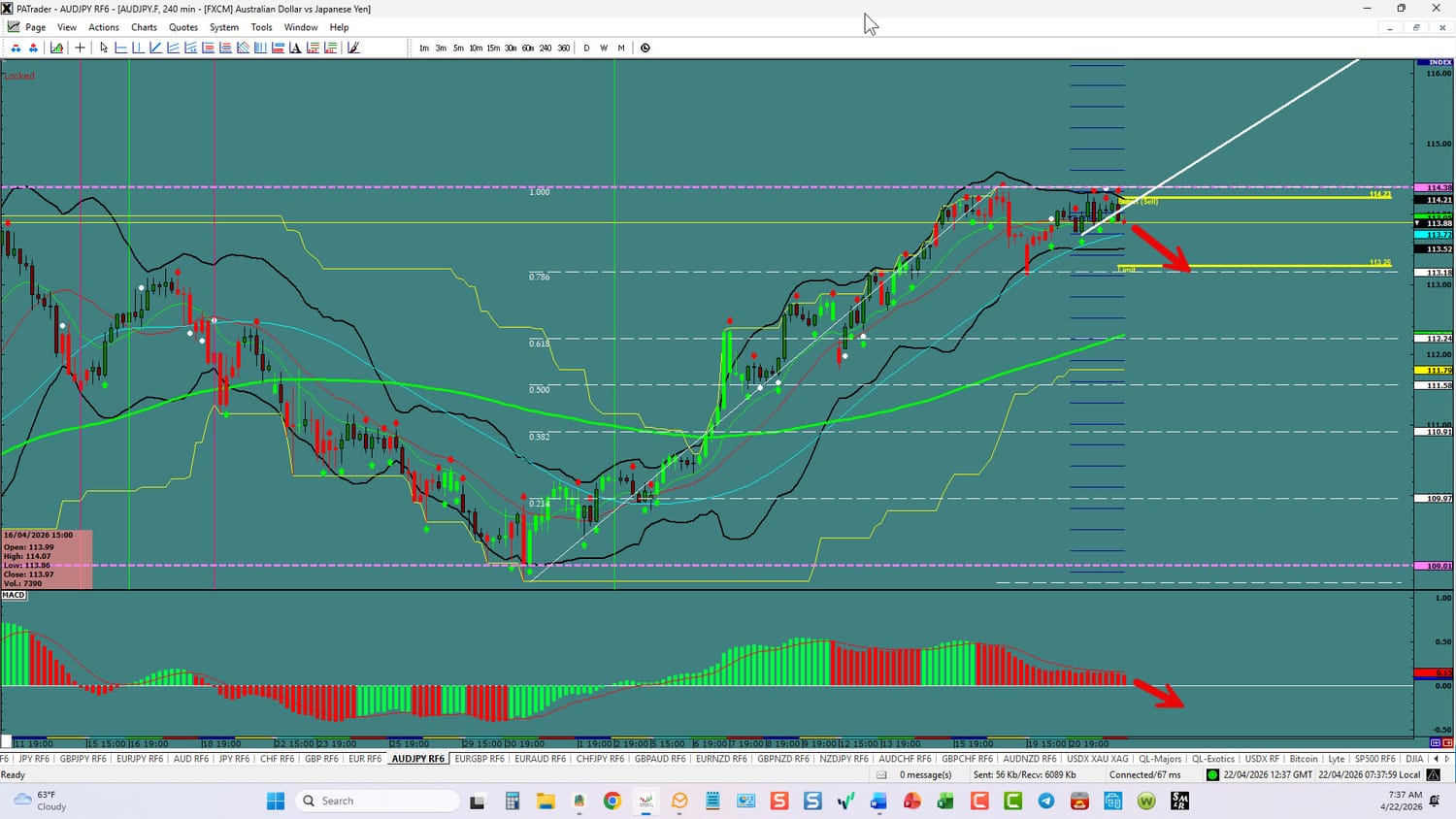This screenshot has height=819, width=1456.
Task: Click the MACD panel label
Action: coord(14,595)
